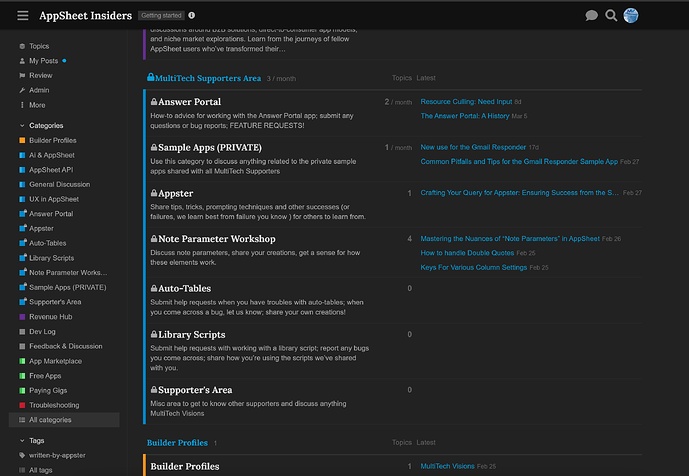Select Revenue Hub in the sidebar
This screenshot has height=476, width=689.
[51, 317]
